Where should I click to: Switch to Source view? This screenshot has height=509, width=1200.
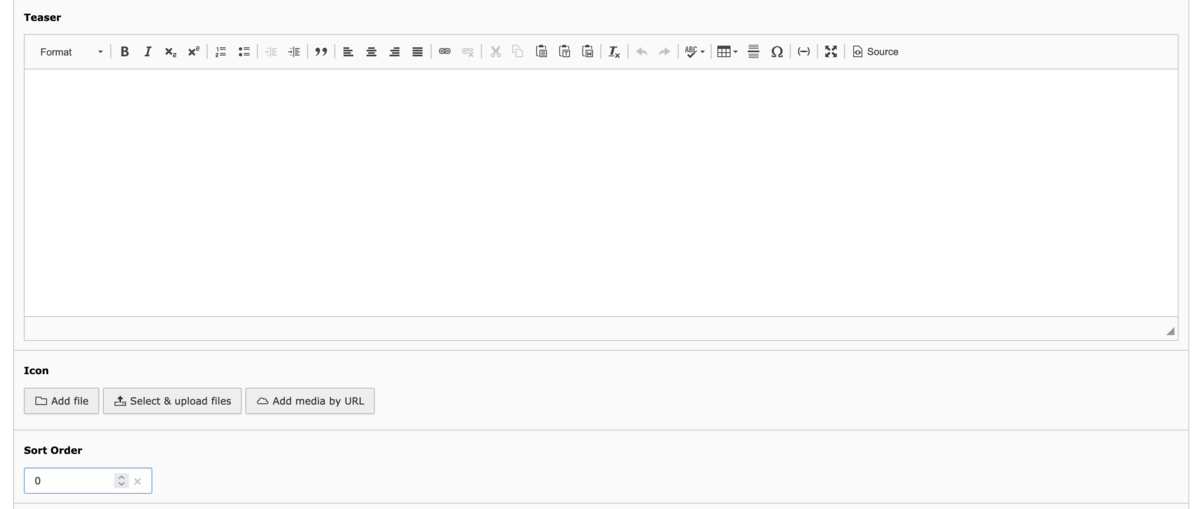point(876,52)
